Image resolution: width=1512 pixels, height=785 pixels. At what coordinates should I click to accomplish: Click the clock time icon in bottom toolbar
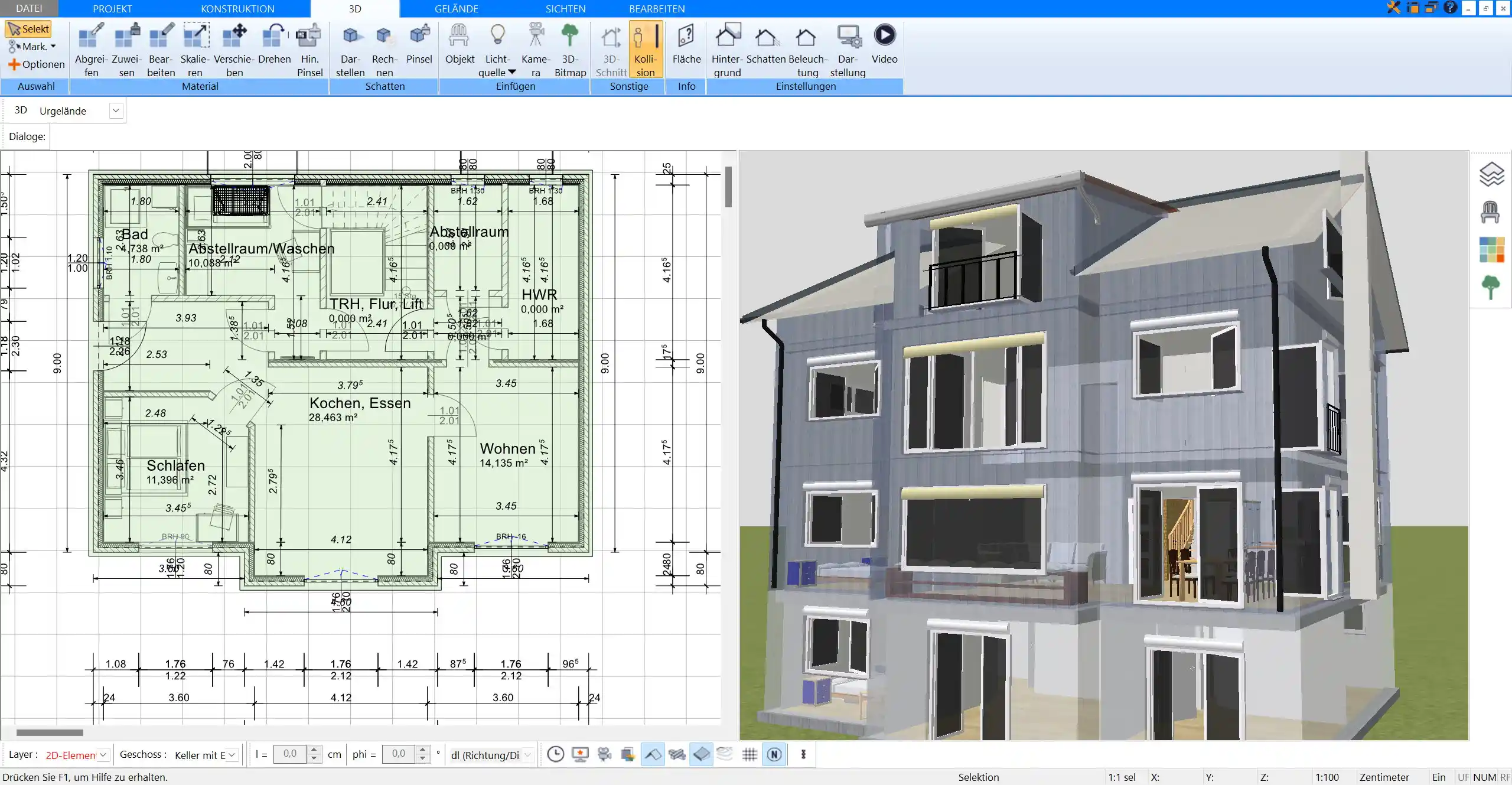point(555,754)
